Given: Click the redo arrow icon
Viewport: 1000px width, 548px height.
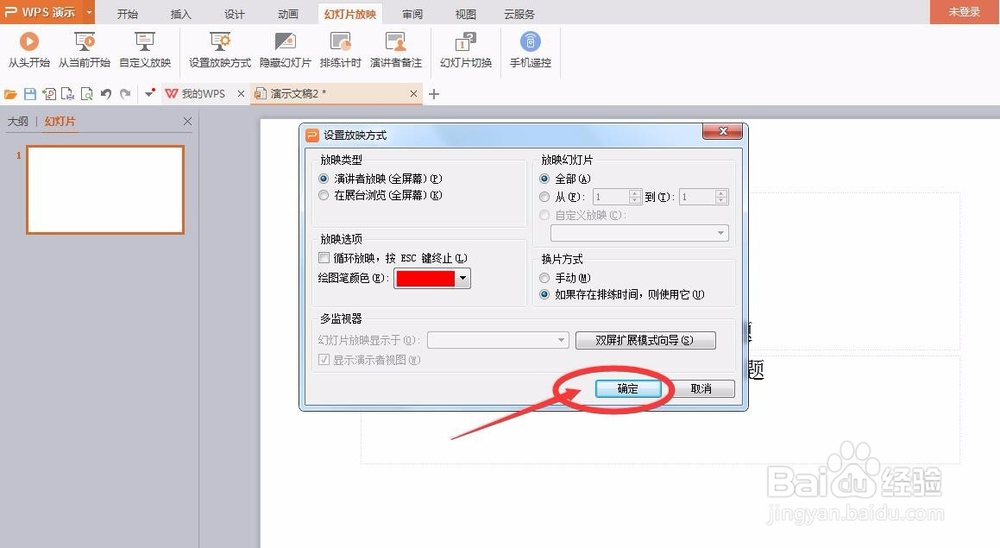Looking at the screenshot, I should tap(125, 94).
